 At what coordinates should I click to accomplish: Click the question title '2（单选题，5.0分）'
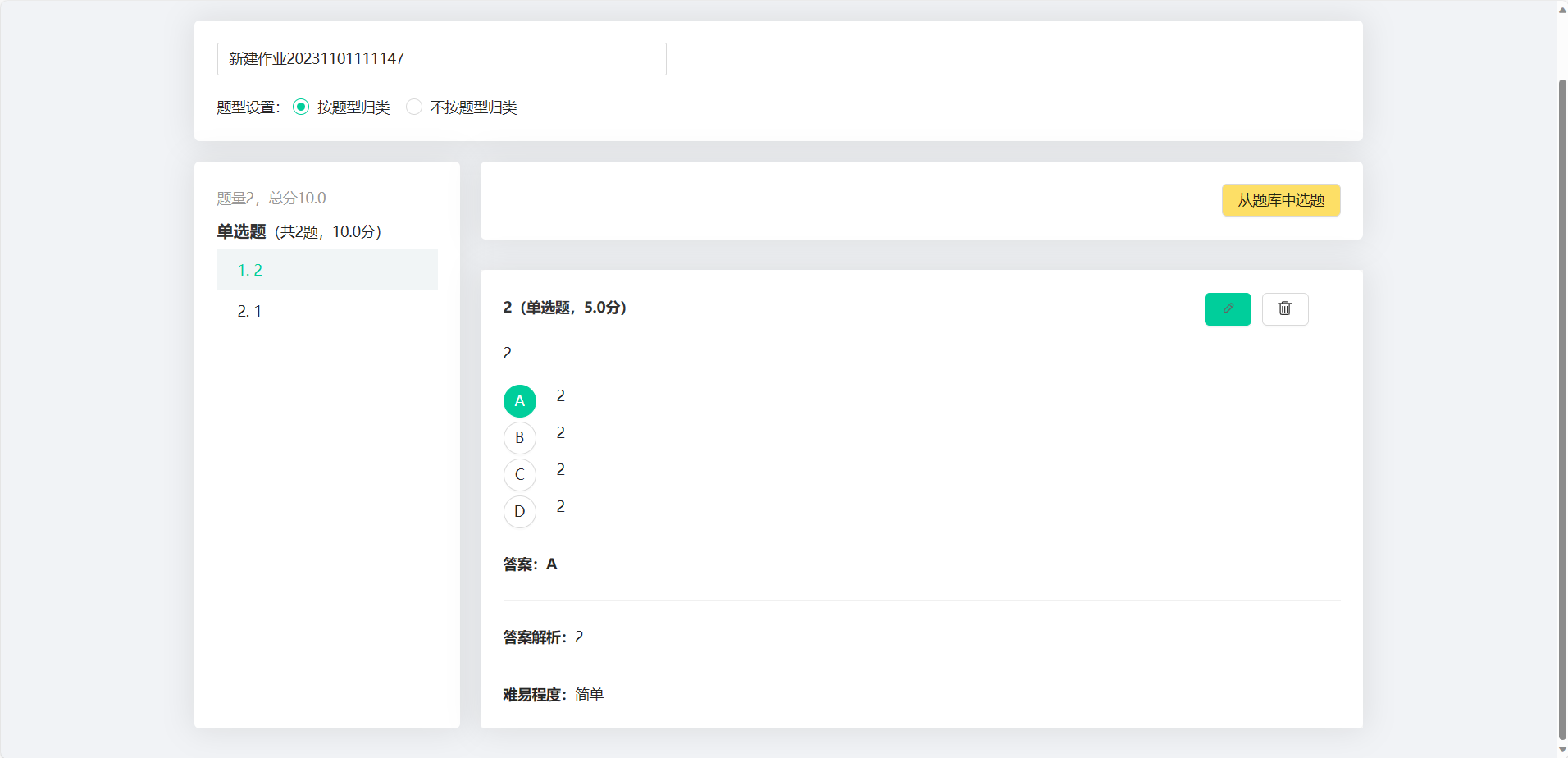click(565, 308)
